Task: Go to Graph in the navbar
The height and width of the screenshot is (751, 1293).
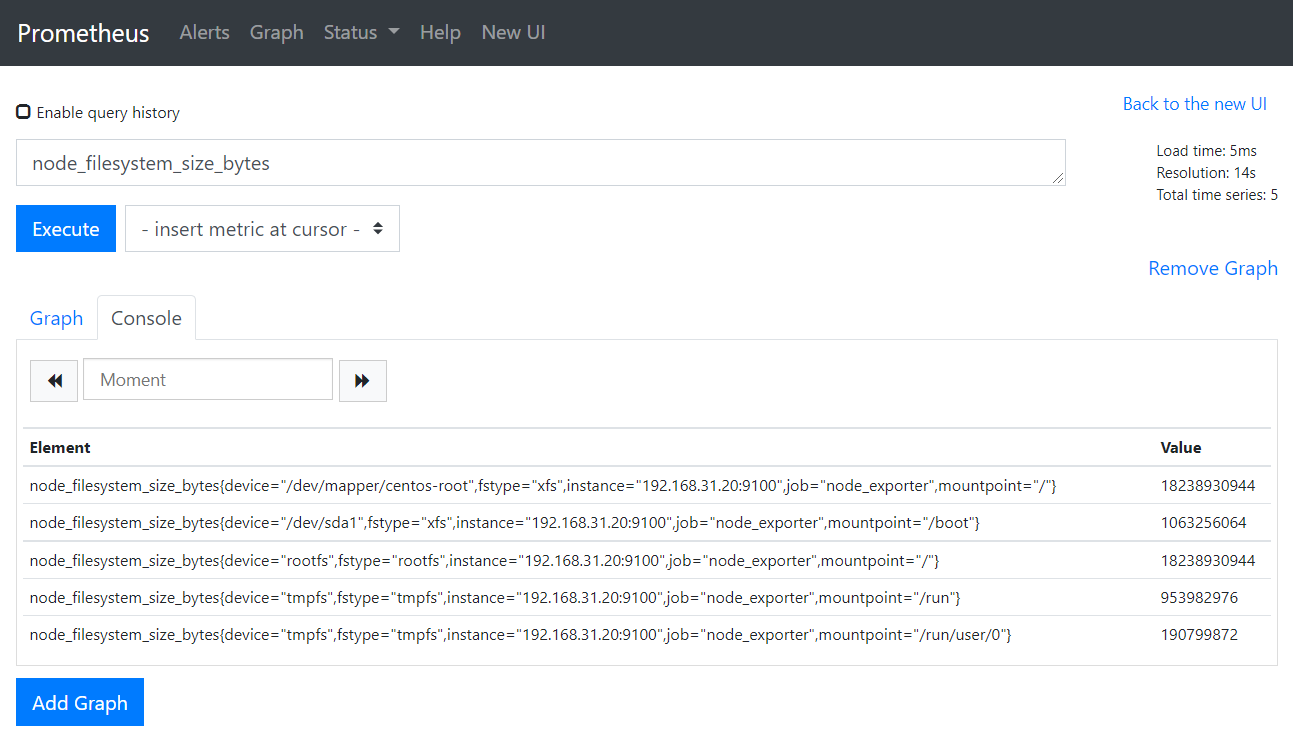Action: 276,32
